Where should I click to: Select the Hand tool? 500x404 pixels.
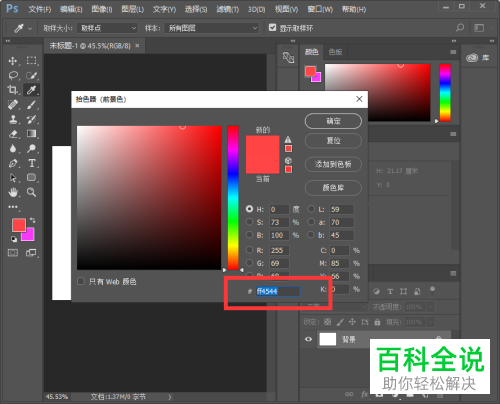point(13,192)
